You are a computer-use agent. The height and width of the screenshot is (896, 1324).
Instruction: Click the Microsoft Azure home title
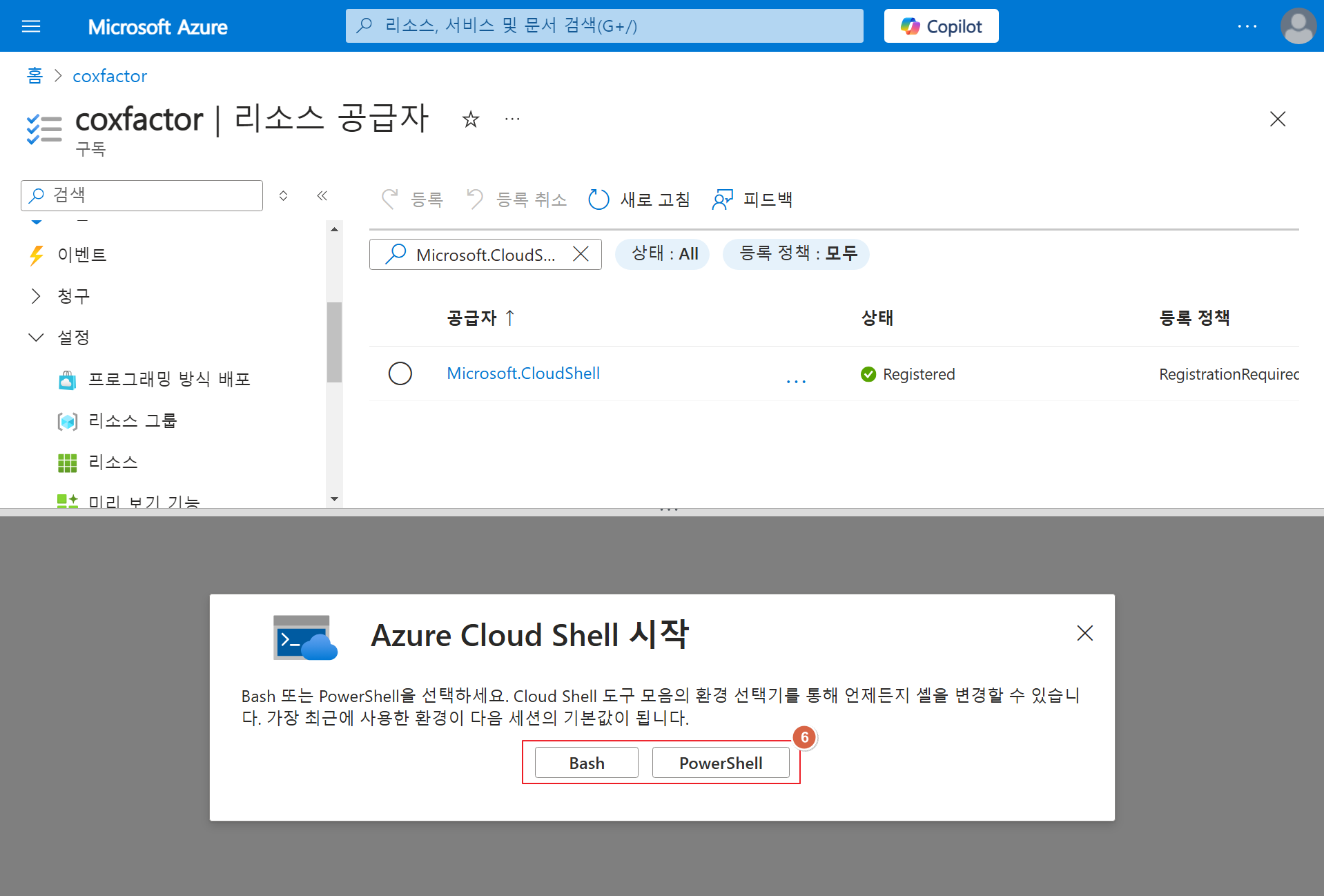[x=157, y=27]
